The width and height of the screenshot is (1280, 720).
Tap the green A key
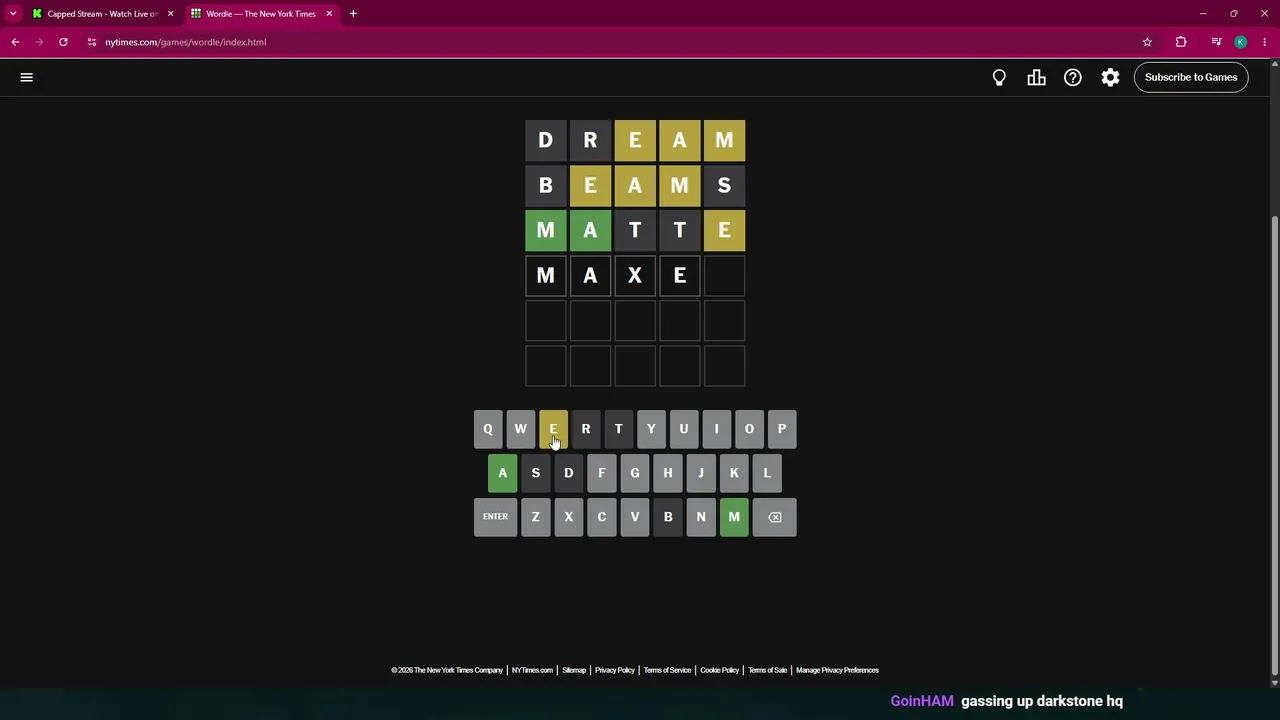pyautogui.click(x=502, y=473)
